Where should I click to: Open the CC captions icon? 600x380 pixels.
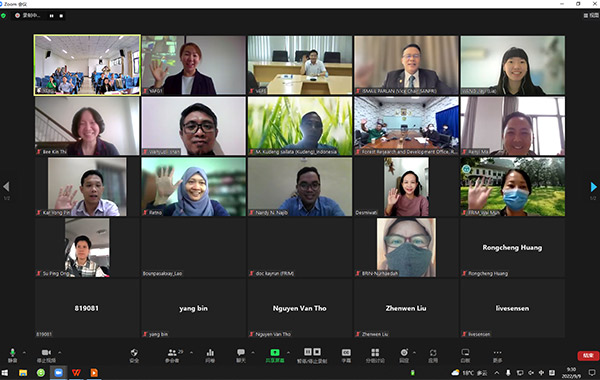click(x=346, y=355)
